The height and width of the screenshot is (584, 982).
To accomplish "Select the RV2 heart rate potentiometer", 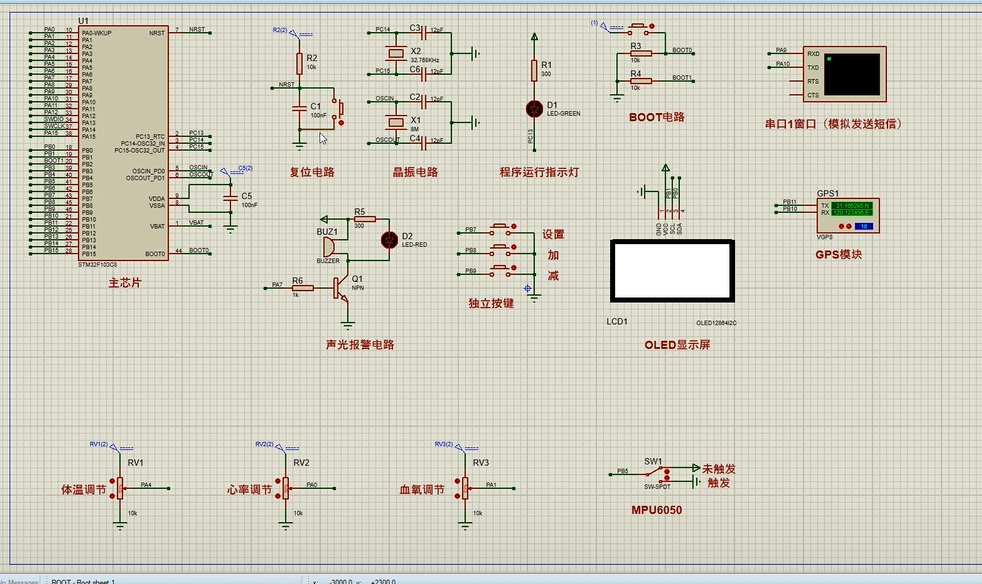I will [x=286, y=488].
